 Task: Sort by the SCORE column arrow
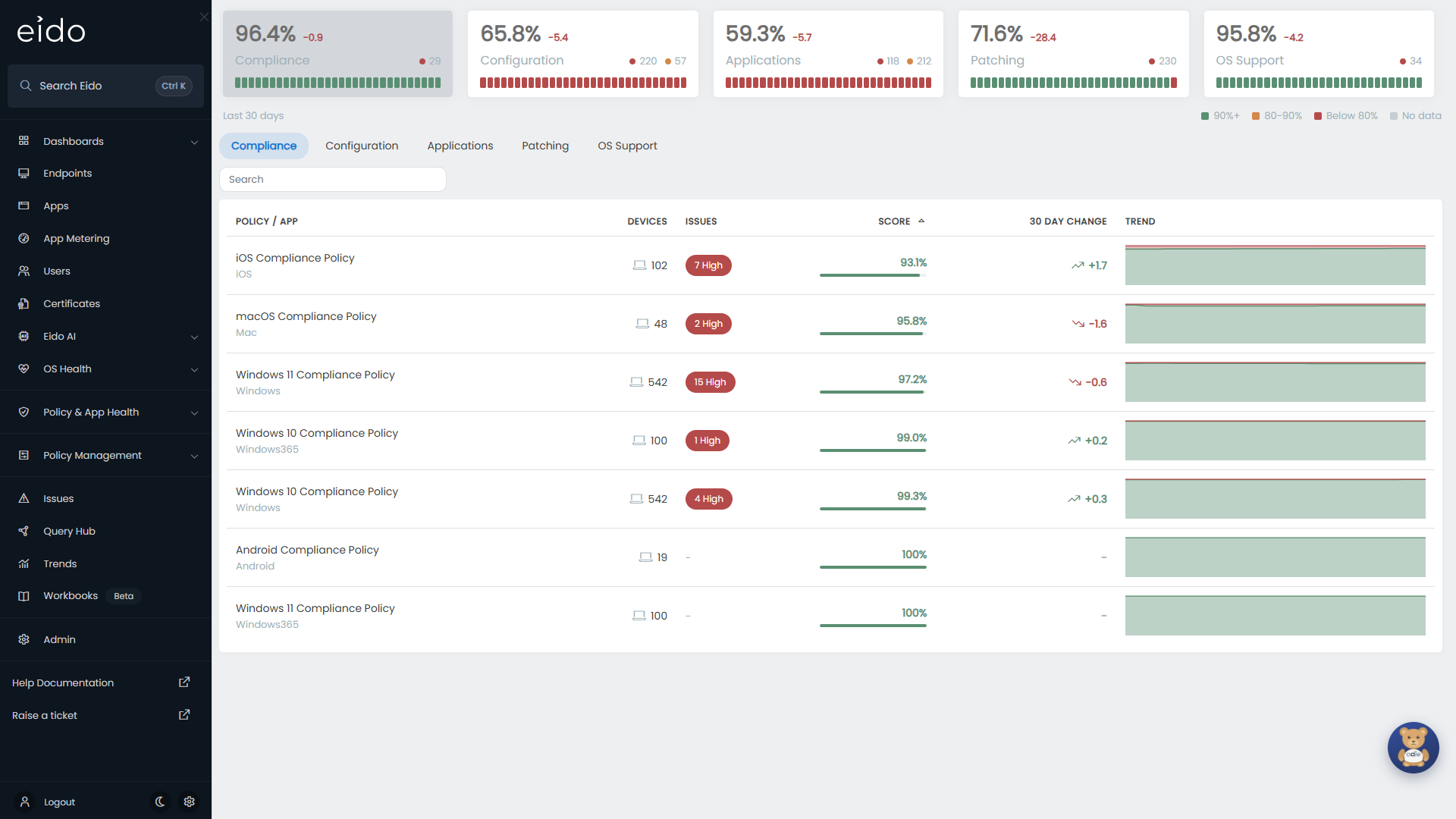(921, 221)
